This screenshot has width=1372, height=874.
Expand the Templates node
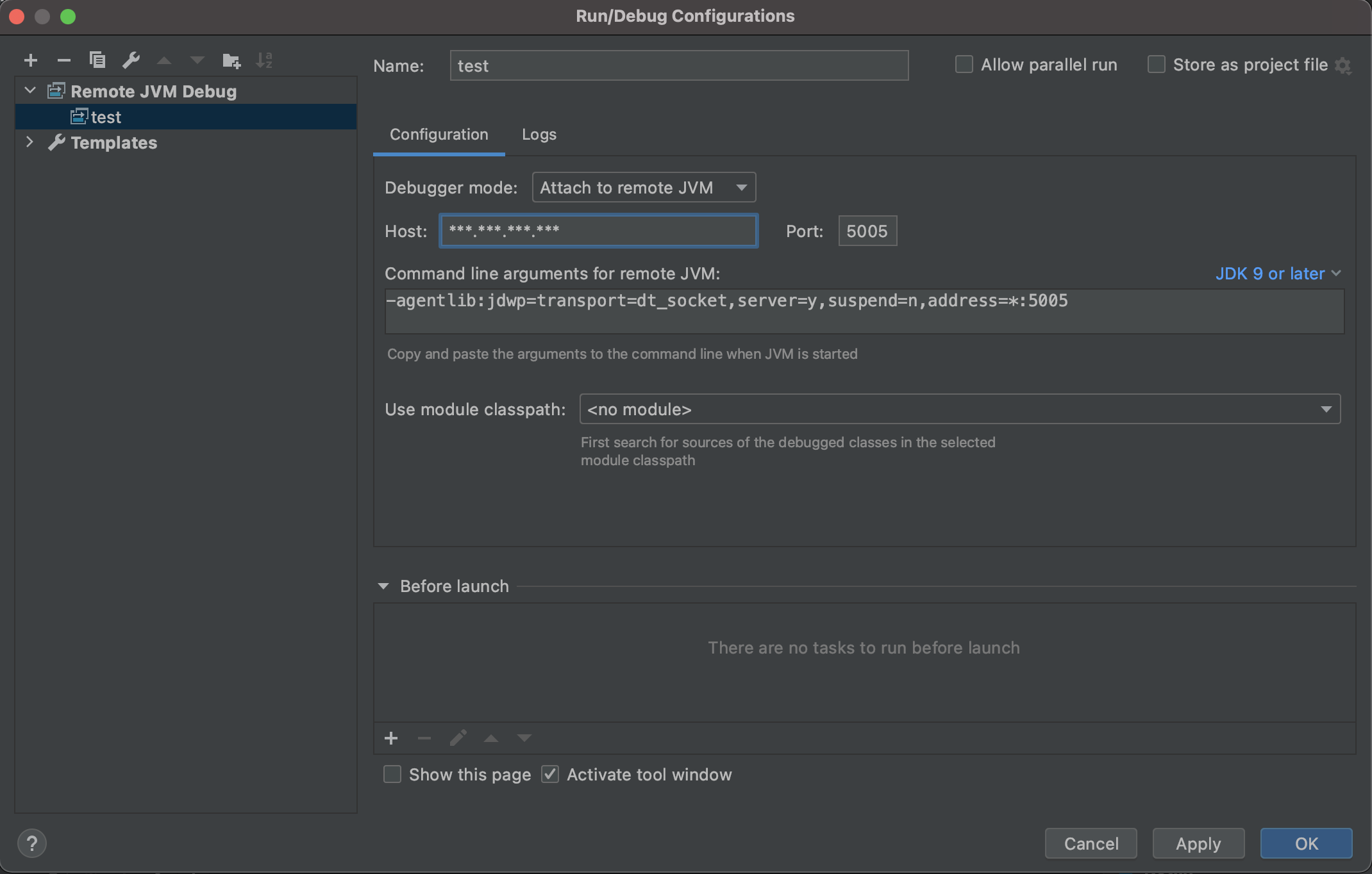[x=29, y=142]
